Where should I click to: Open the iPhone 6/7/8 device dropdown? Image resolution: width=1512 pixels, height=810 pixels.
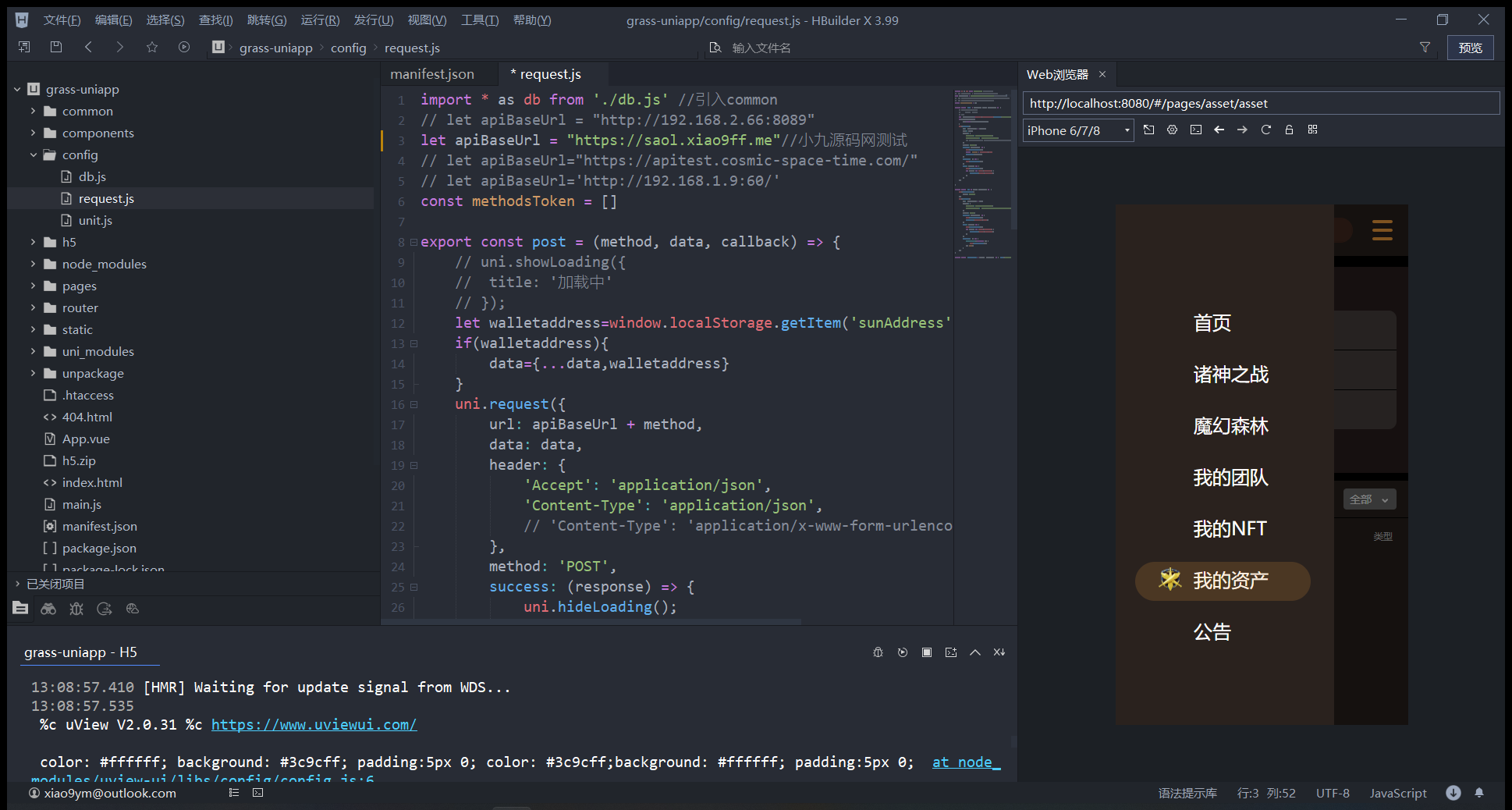point(1078,130)
